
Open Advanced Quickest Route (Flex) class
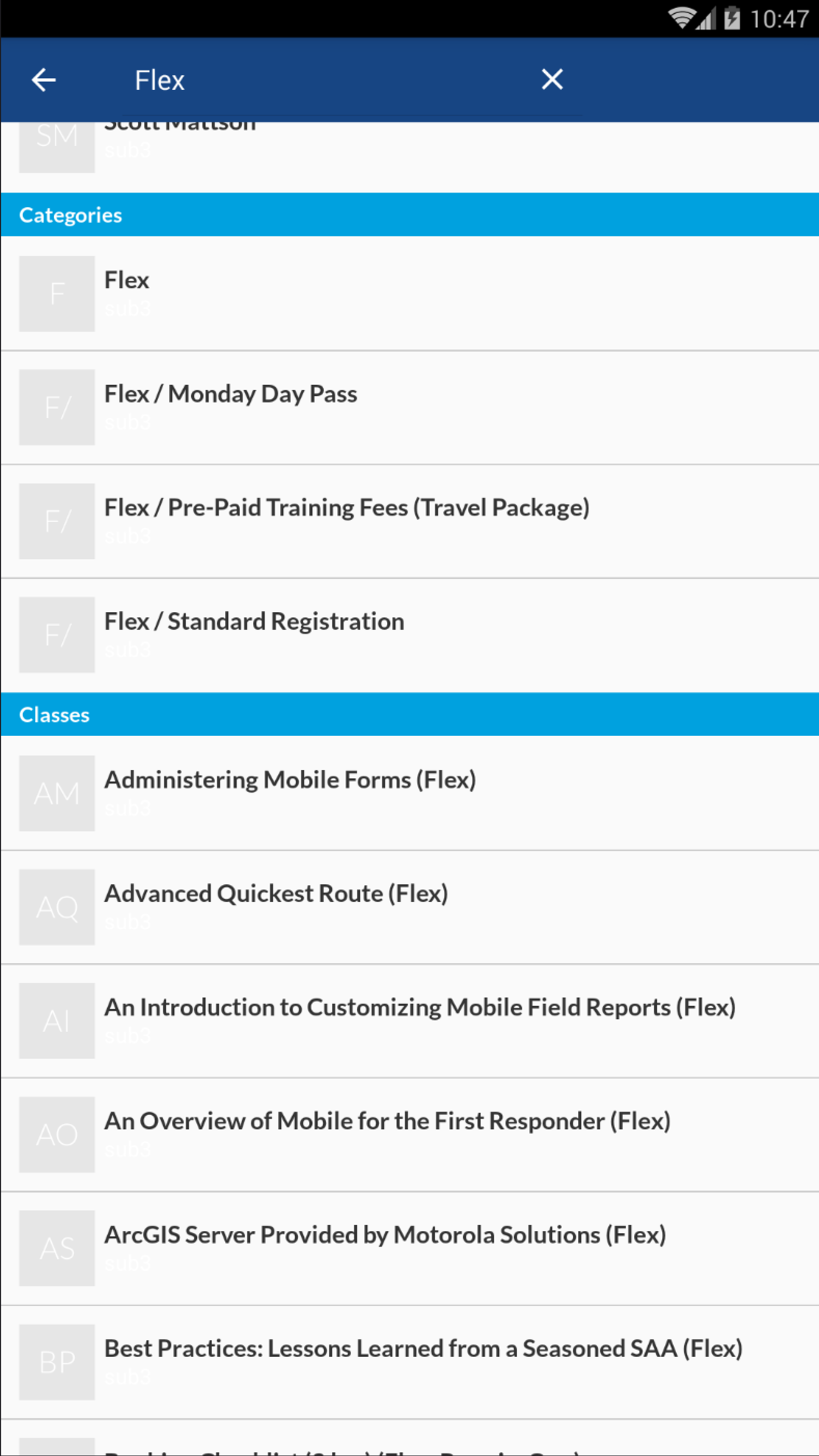410,907
